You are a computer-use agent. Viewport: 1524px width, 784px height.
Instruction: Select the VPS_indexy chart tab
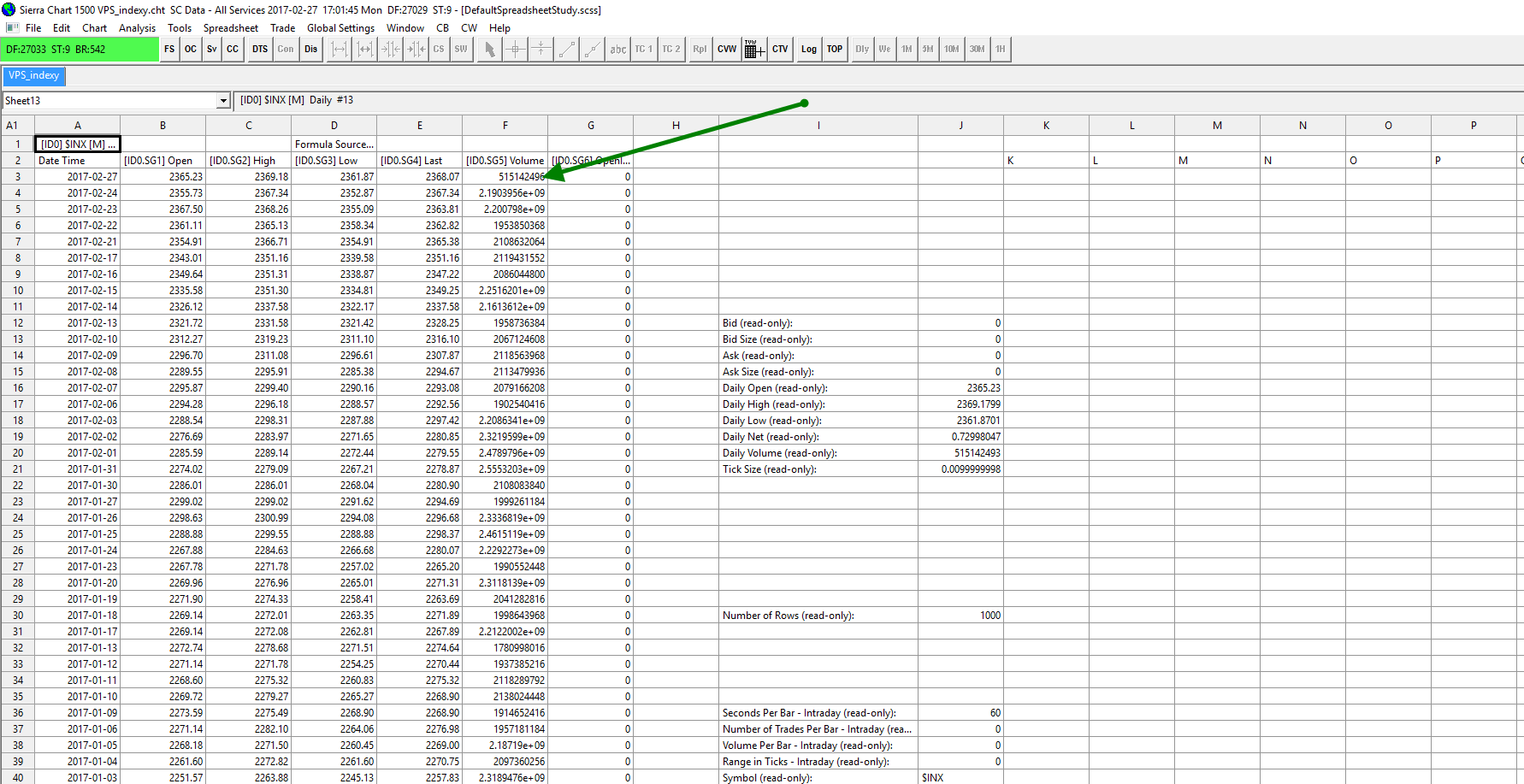34,75
